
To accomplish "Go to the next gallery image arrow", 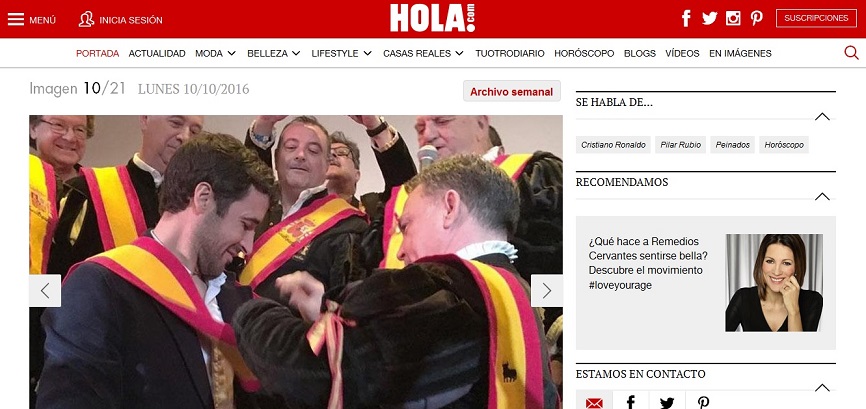I will click(x=547, y=291).
